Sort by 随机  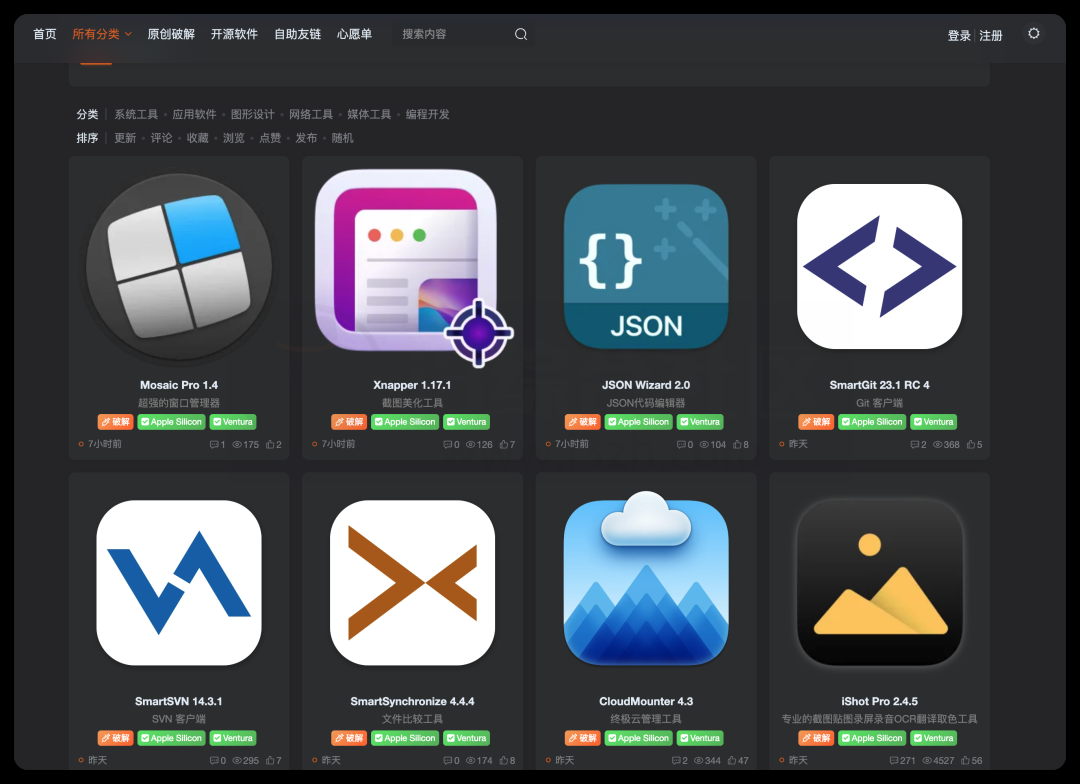[342, 138]
